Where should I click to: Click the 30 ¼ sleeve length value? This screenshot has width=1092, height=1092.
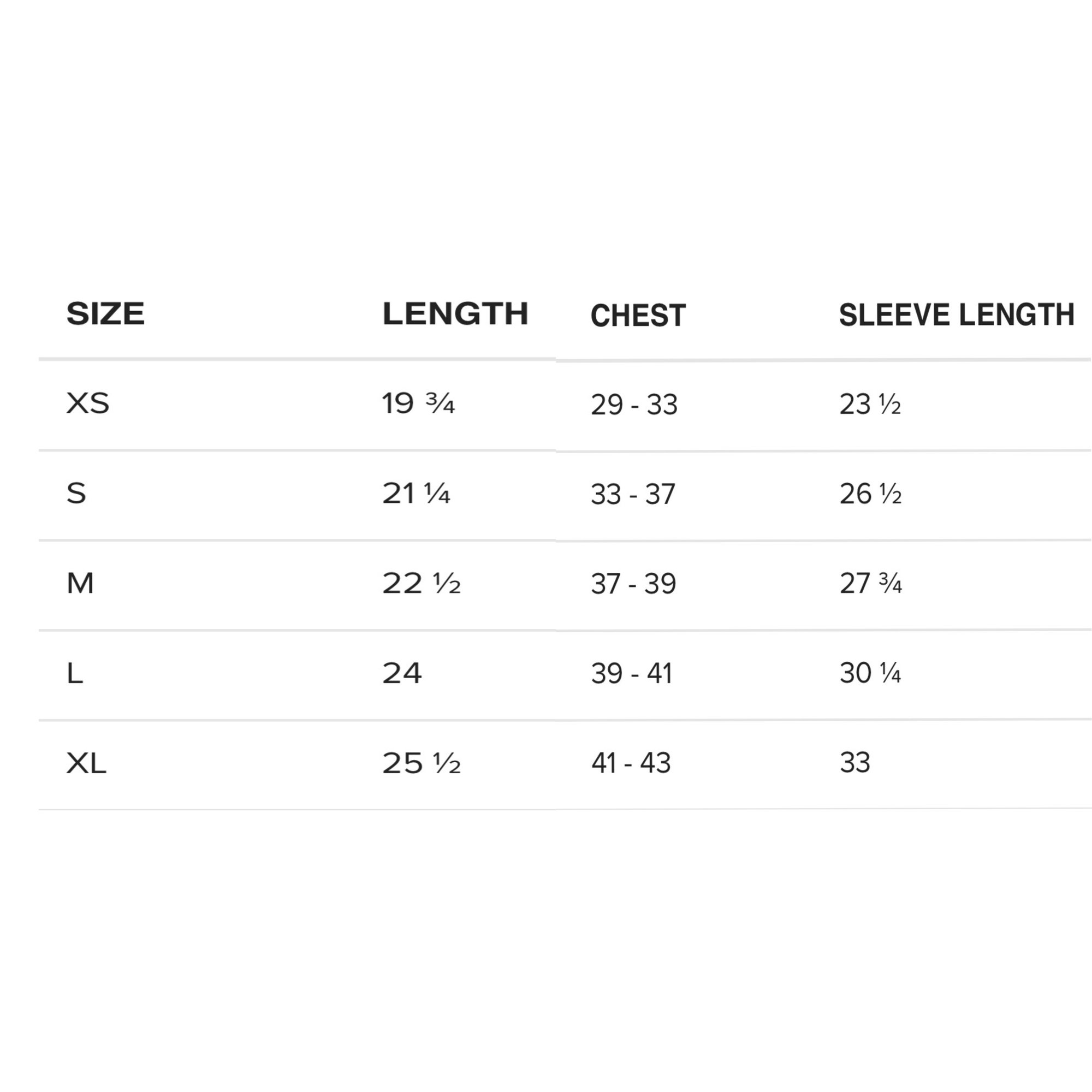(x=870, y=673)
